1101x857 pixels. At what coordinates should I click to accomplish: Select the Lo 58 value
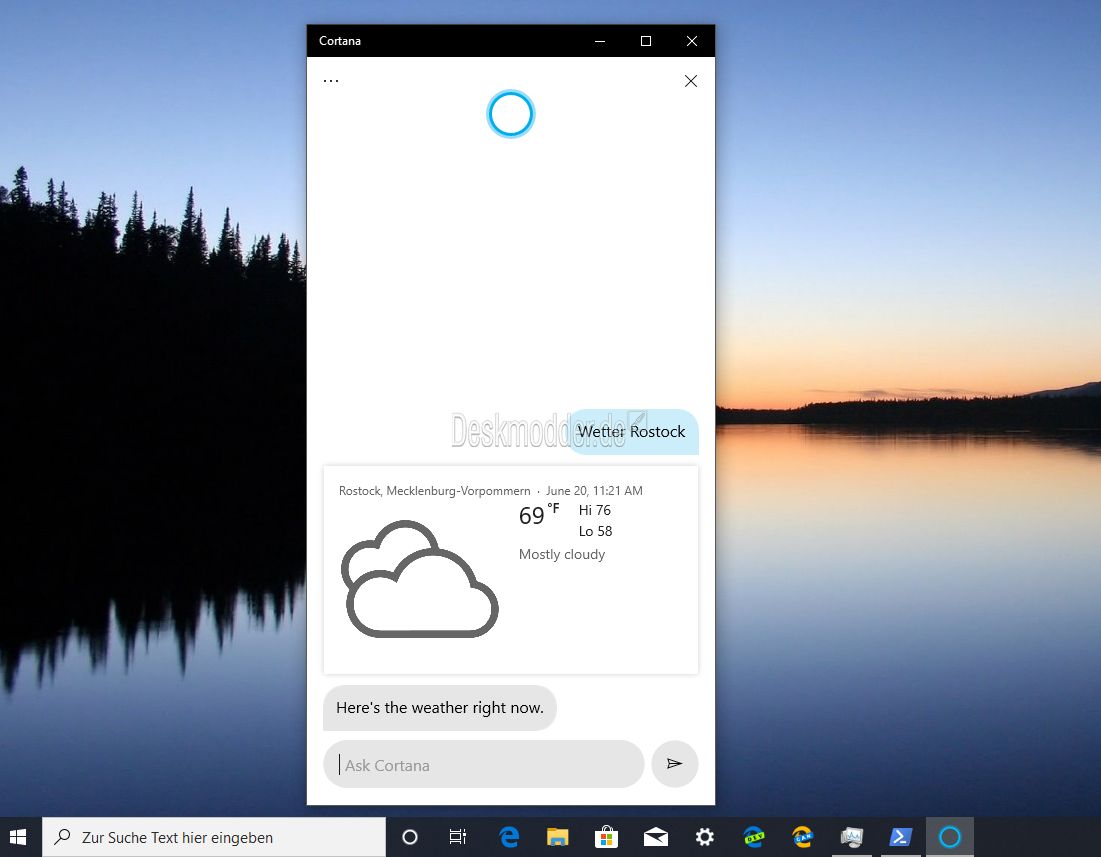595,531
